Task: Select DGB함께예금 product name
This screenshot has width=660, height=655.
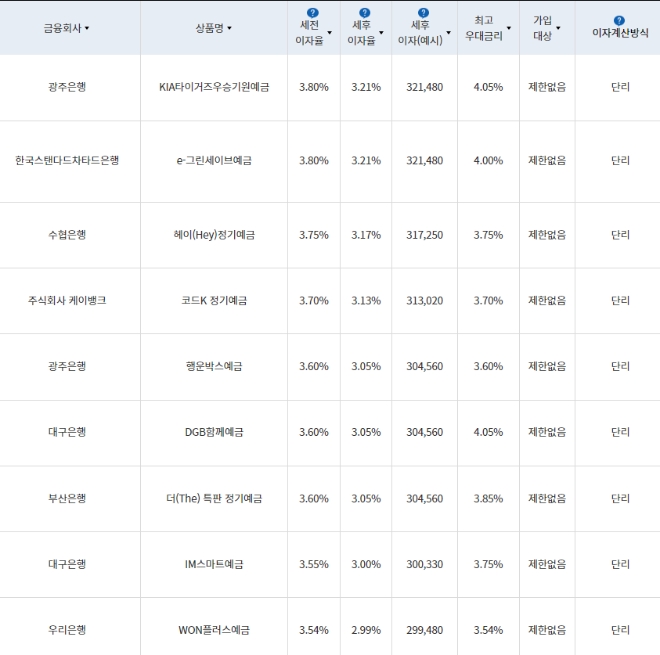Action: click(x=214, y=432)
